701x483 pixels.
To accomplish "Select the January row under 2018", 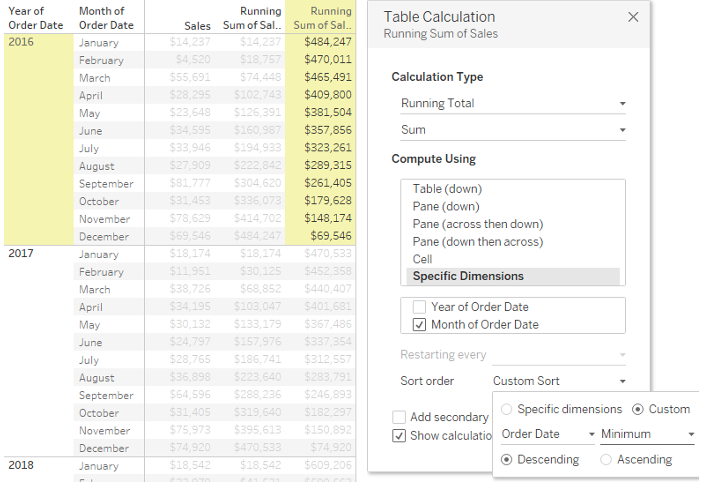I will click(99, 466).
